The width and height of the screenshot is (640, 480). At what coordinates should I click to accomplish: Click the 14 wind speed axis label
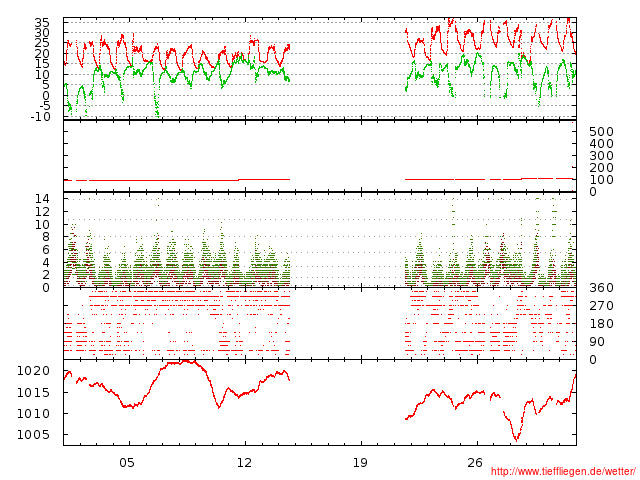click(42, 199)
